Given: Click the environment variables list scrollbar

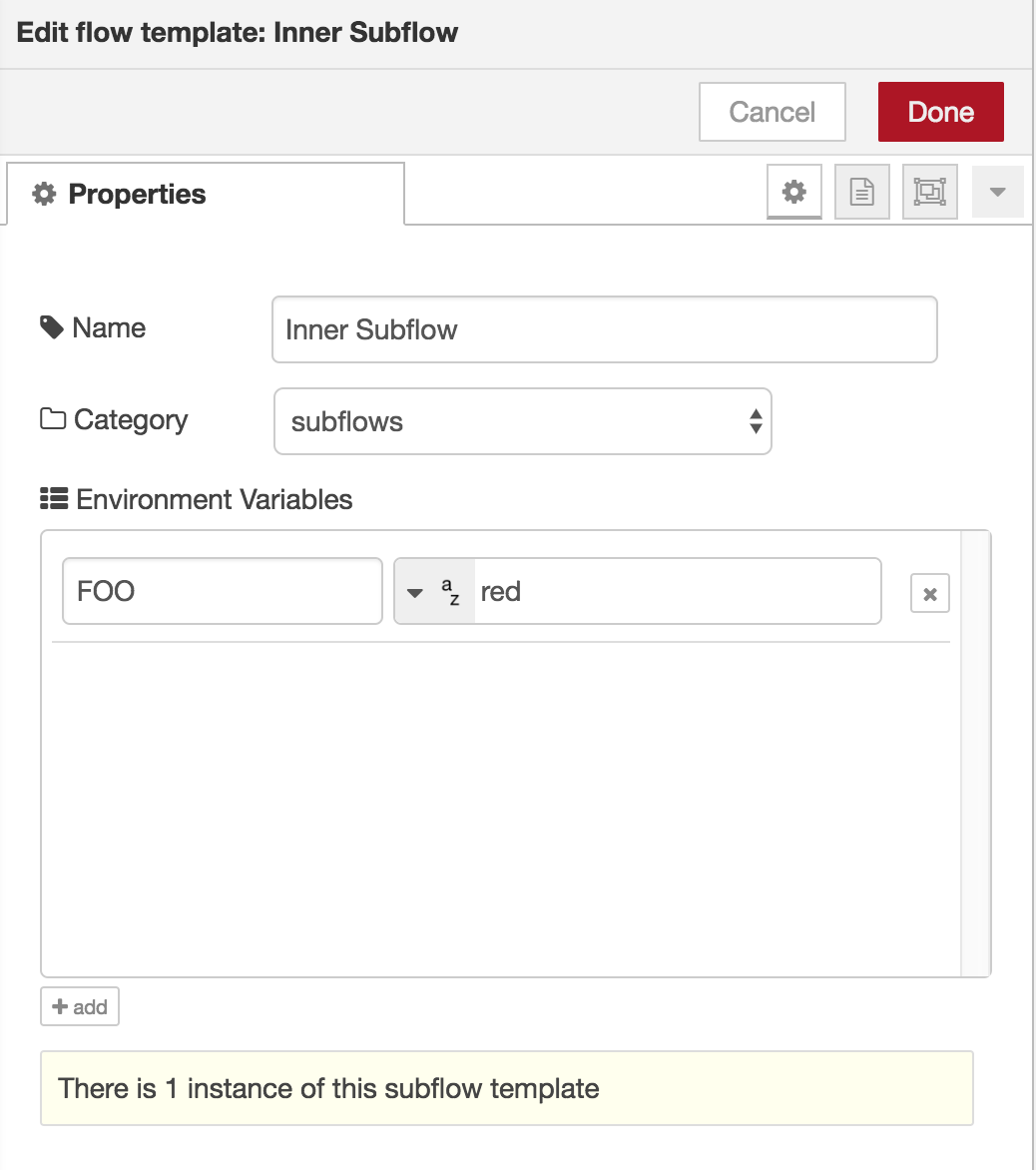Looking at the screenshot, I should [x=974, y=754].
